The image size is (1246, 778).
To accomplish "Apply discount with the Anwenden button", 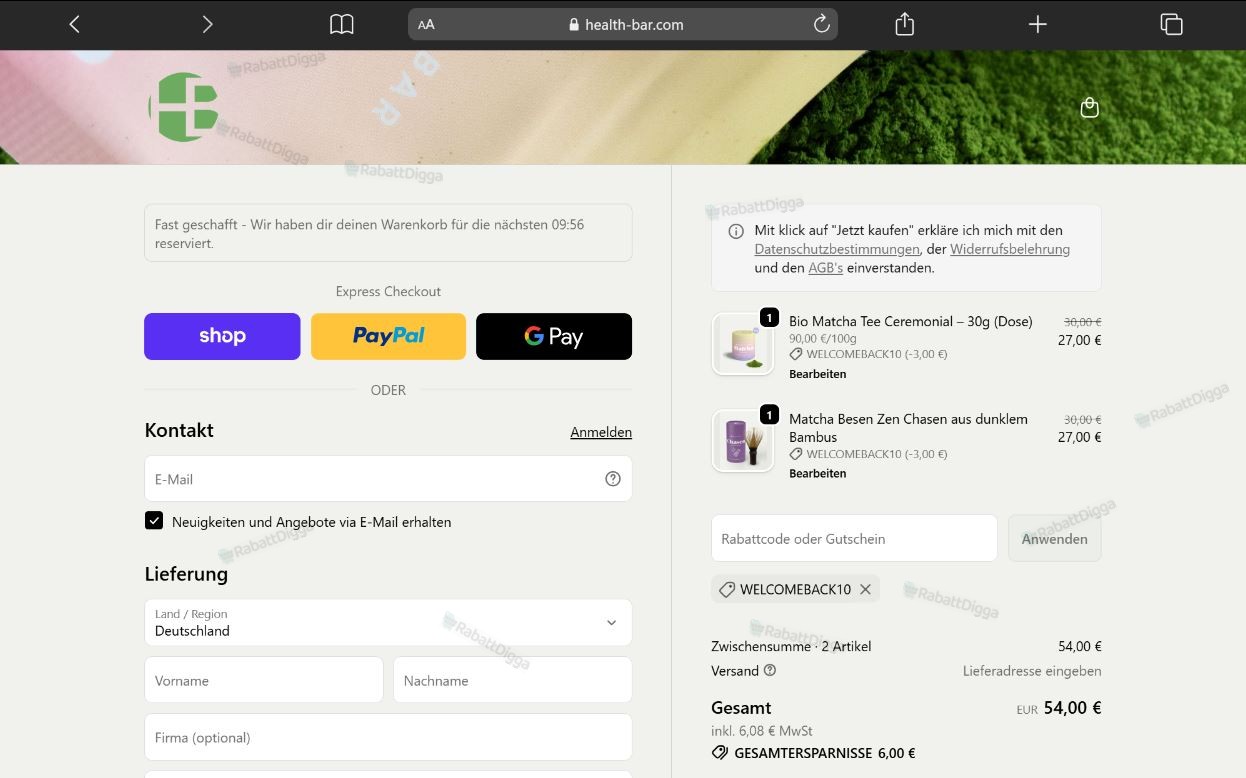I will tap(1054, 539).
